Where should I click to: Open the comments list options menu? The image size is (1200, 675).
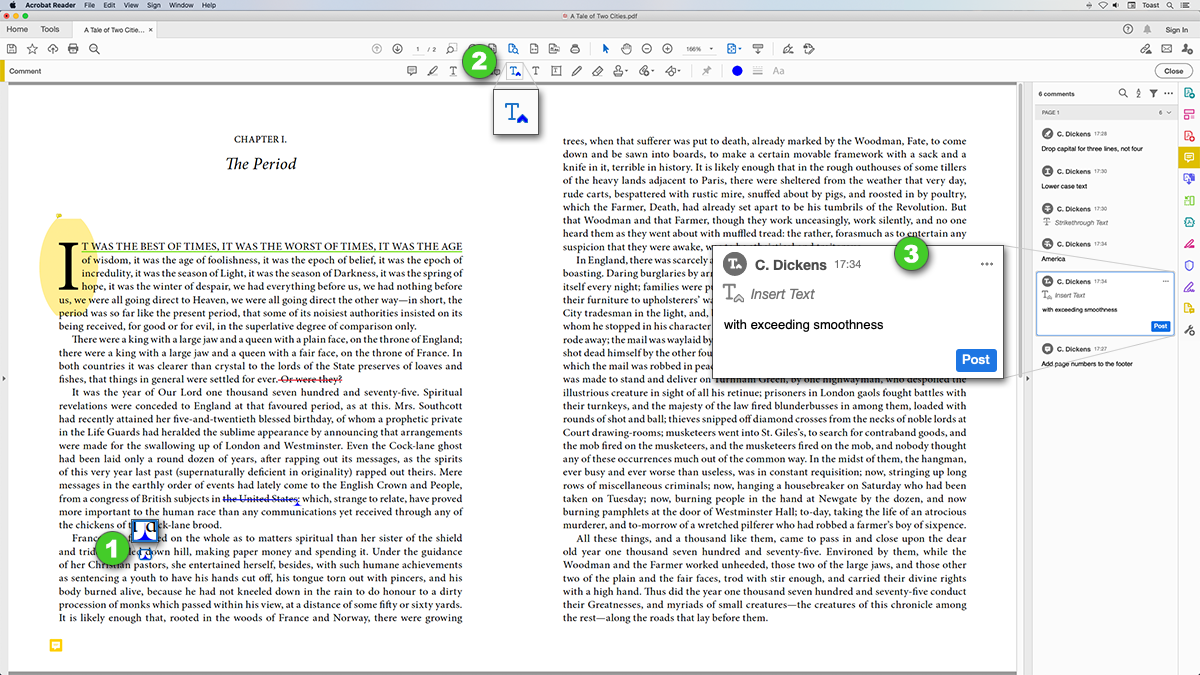1168,93
